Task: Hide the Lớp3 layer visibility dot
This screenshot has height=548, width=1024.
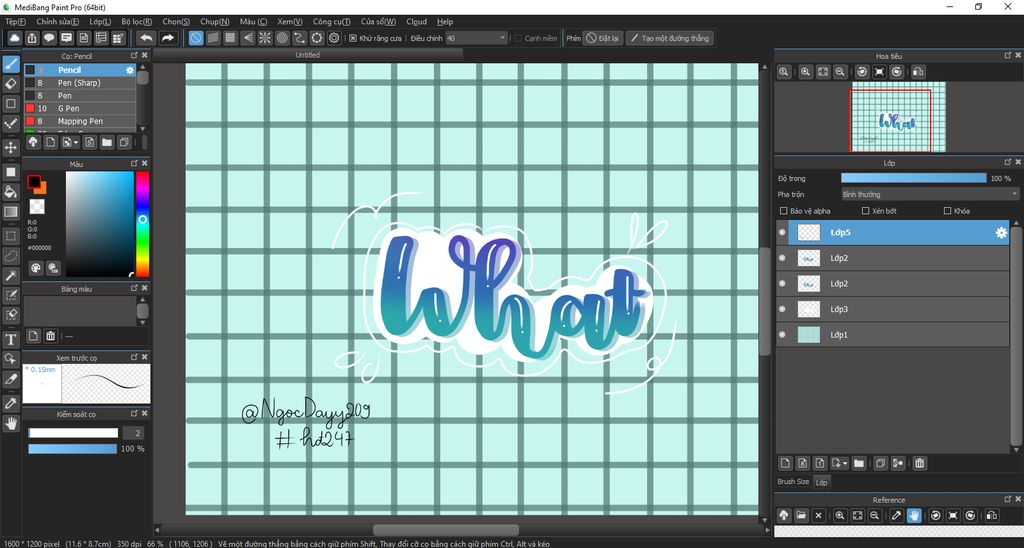Action: (x=782, y=309)
